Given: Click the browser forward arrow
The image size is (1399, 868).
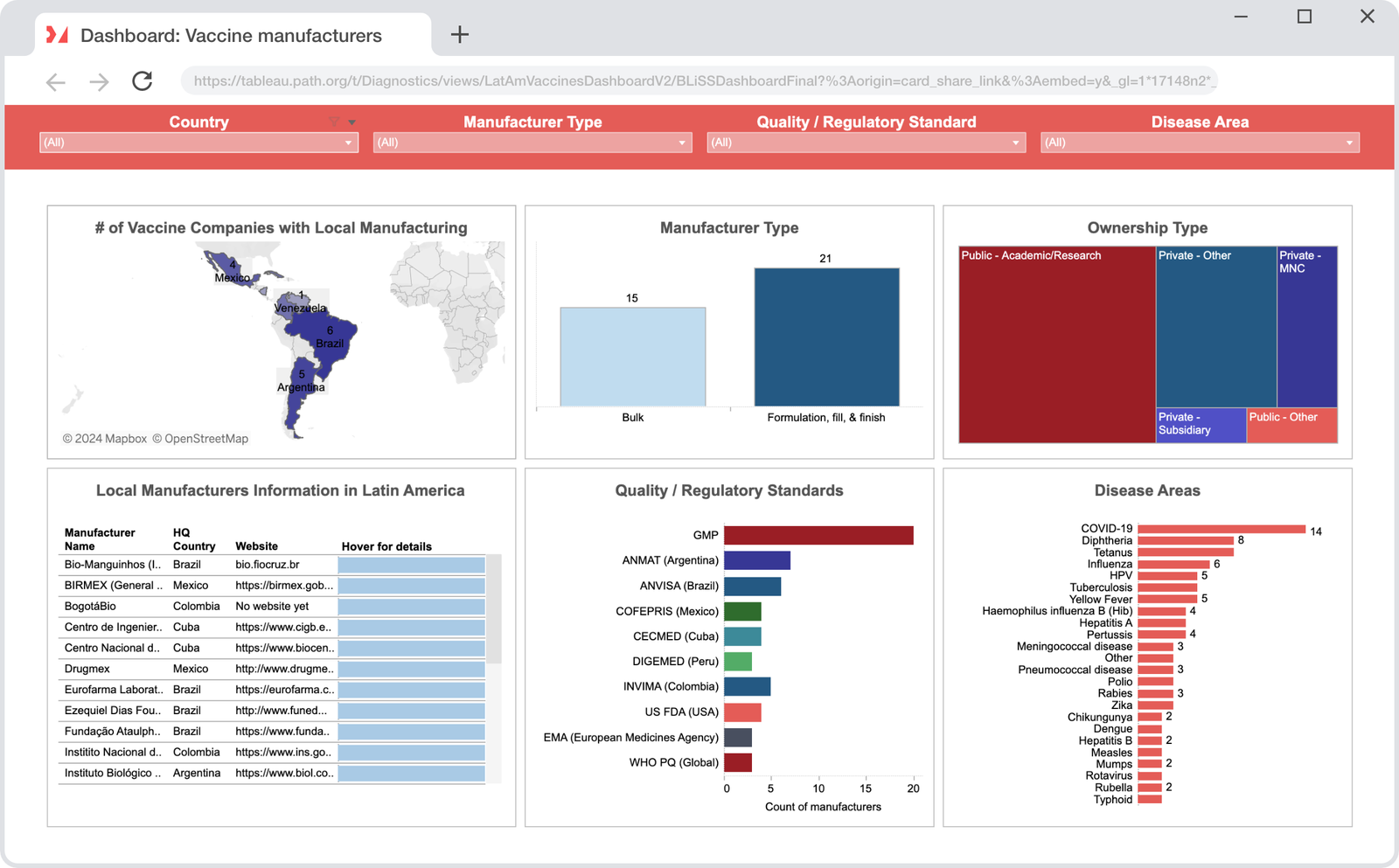Looking at the screenshot, I should (x=99, y=80).
